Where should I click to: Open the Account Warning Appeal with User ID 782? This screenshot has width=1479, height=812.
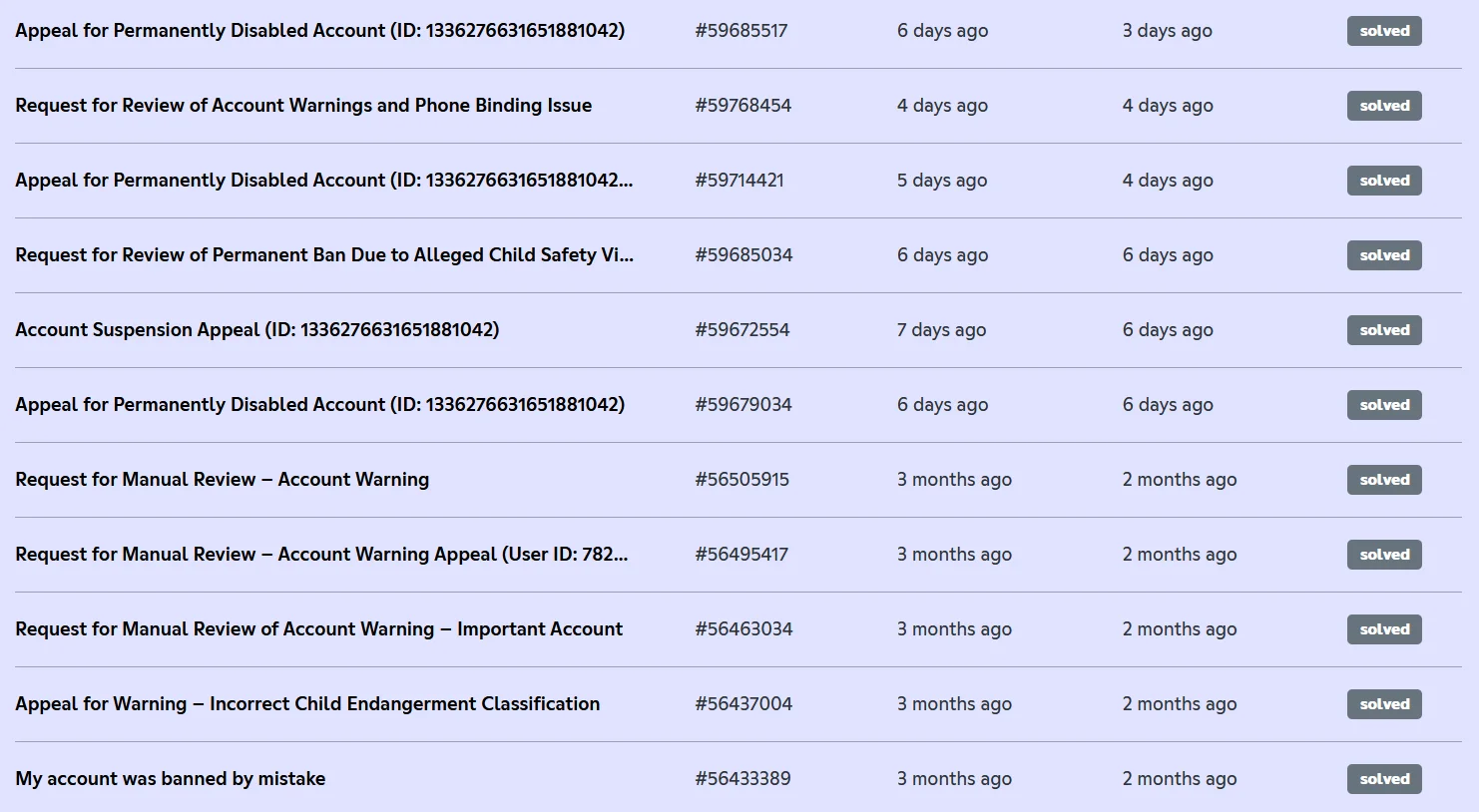click(321, 555)
